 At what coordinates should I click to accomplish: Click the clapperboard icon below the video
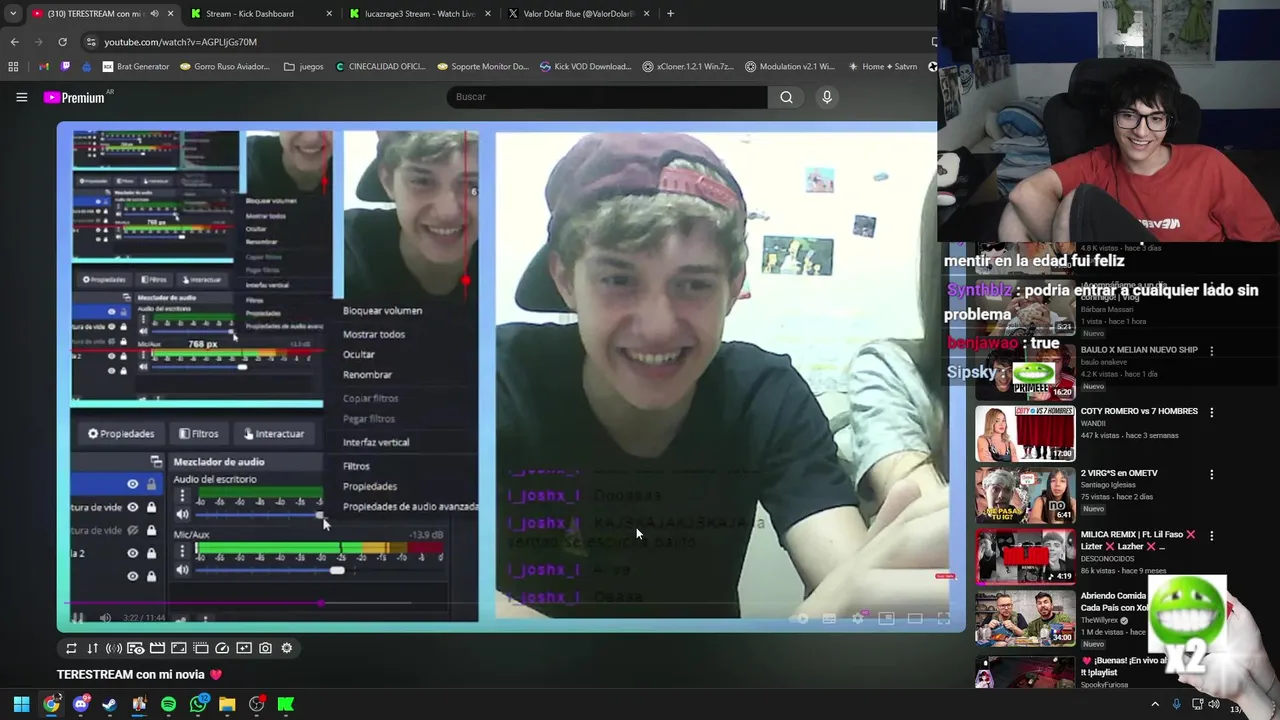click(x=157, y=648)
